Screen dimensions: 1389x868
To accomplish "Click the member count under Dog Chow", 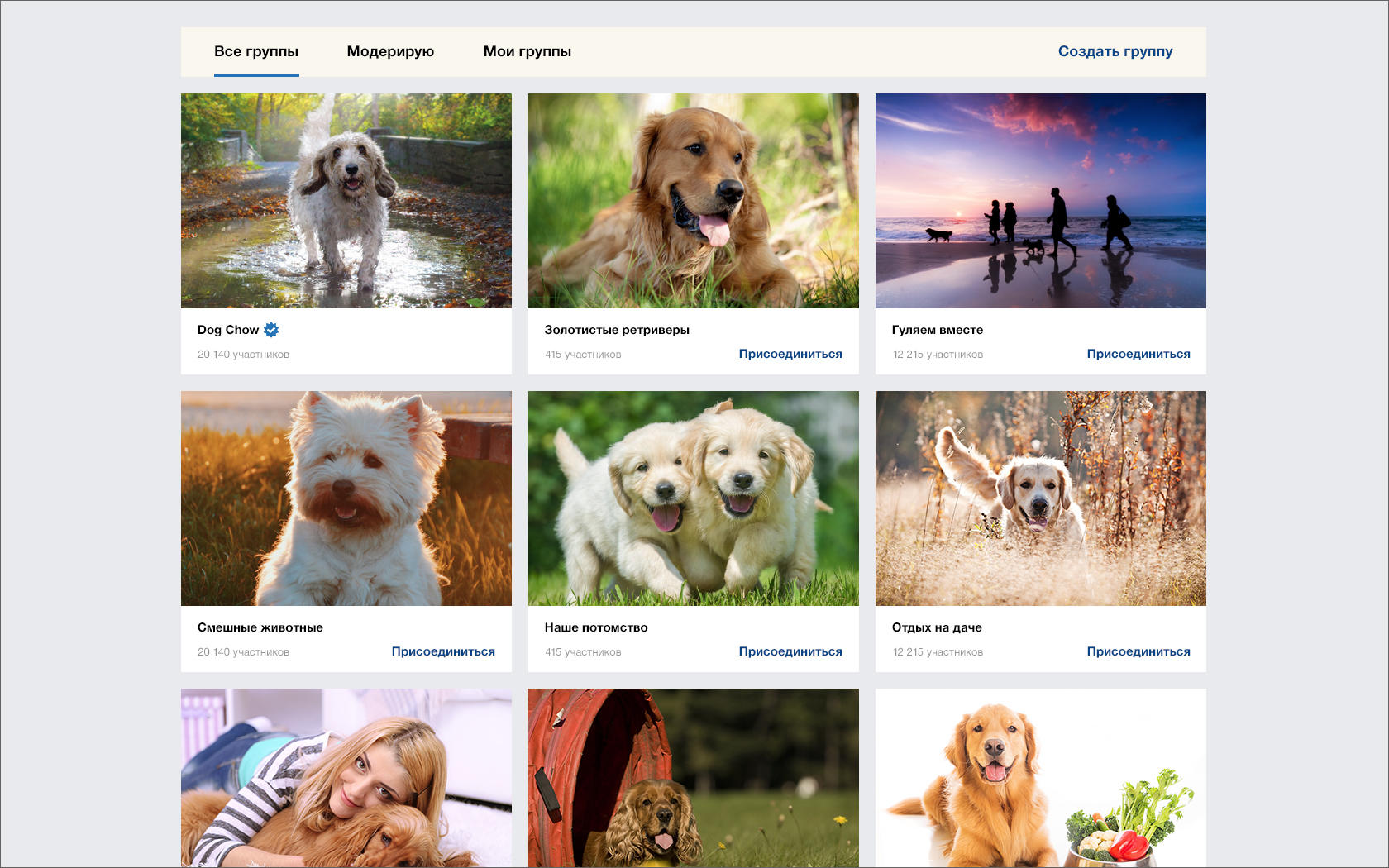I will pyautogui.click(x=243, y=355).
